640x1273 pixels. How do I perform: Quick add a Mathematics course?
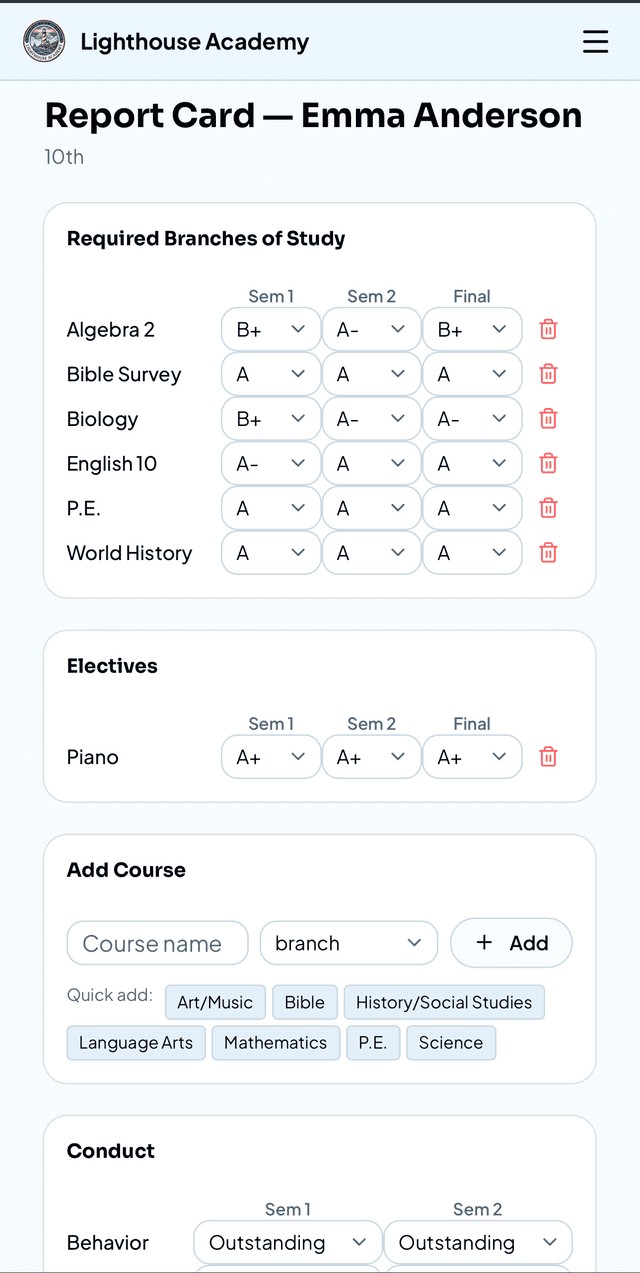click(275, 1043)
